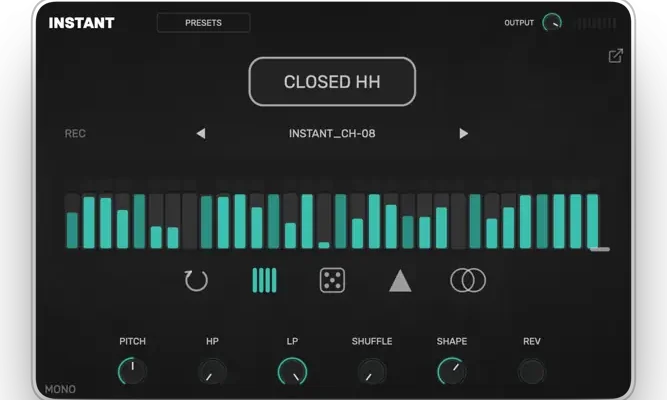667x400 pixels.
Task: Click the HP filter knob
Action: pos(212,371)
